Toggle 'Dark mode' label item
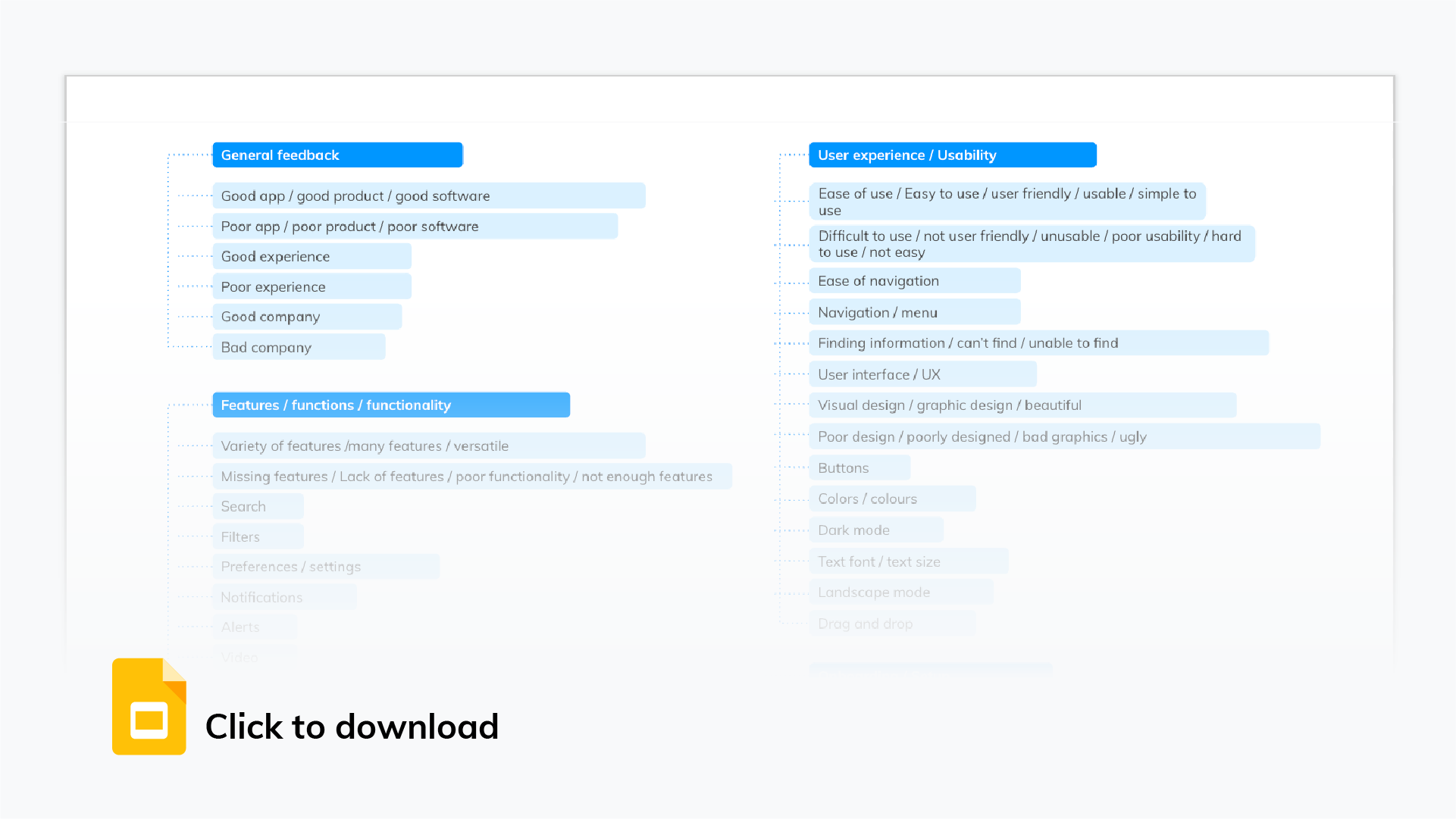This screenshot has width=1456, height=819. [876, 530]
